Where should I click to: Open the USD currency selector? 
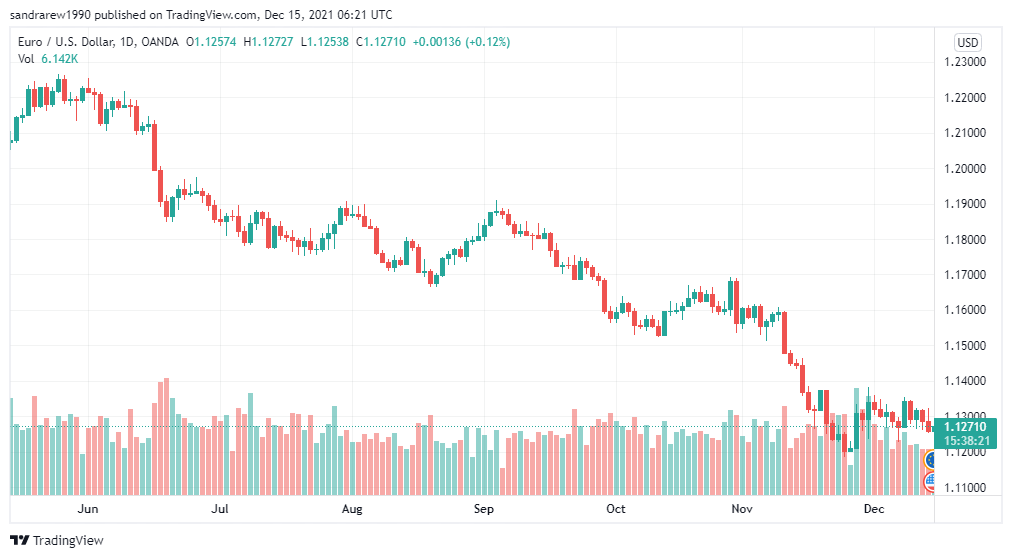(x=967, y=42)
